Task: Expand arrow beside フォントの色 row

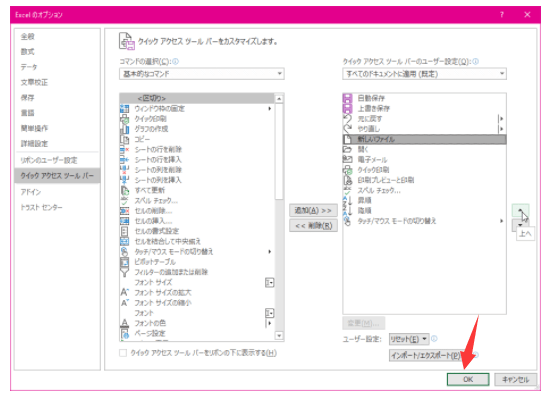Action: [270, 323]
